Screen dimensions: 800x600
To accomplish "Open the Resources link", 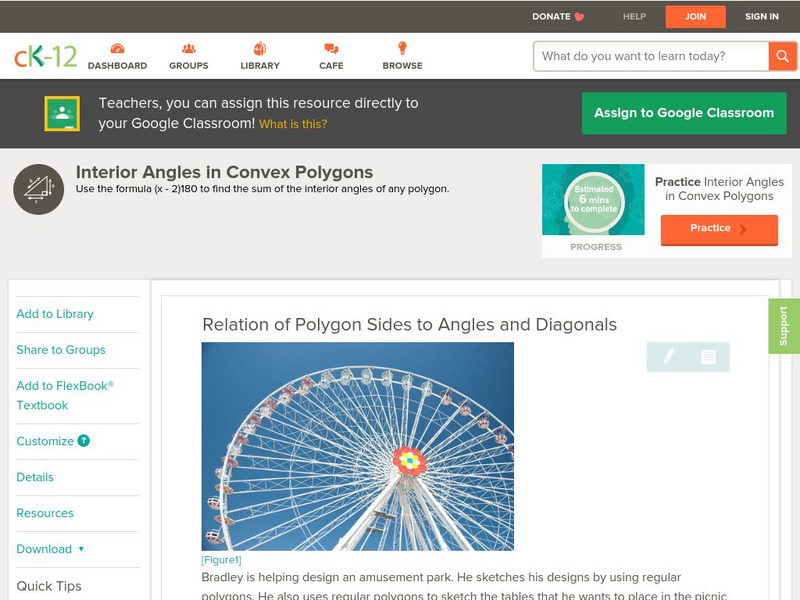I will [x=45, y=513].
